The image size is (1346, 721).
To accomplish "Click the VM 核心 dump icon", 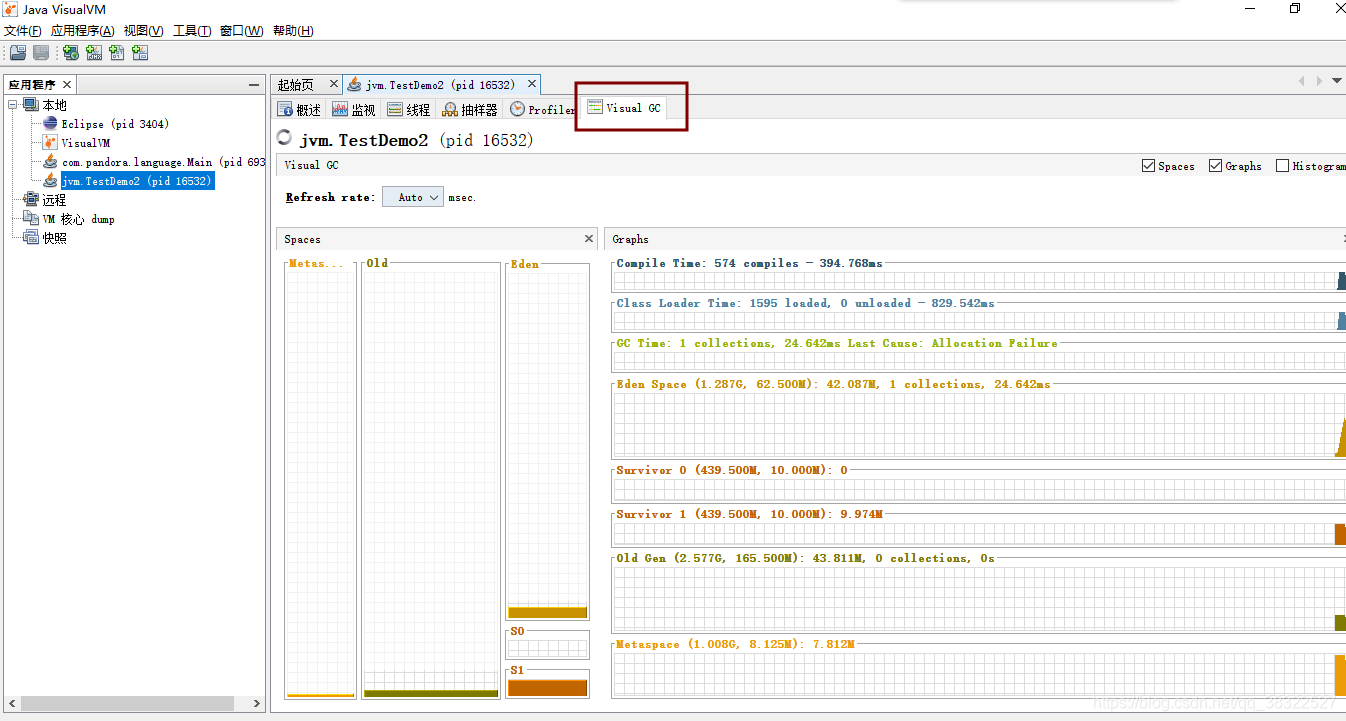I will pos(31,219).
